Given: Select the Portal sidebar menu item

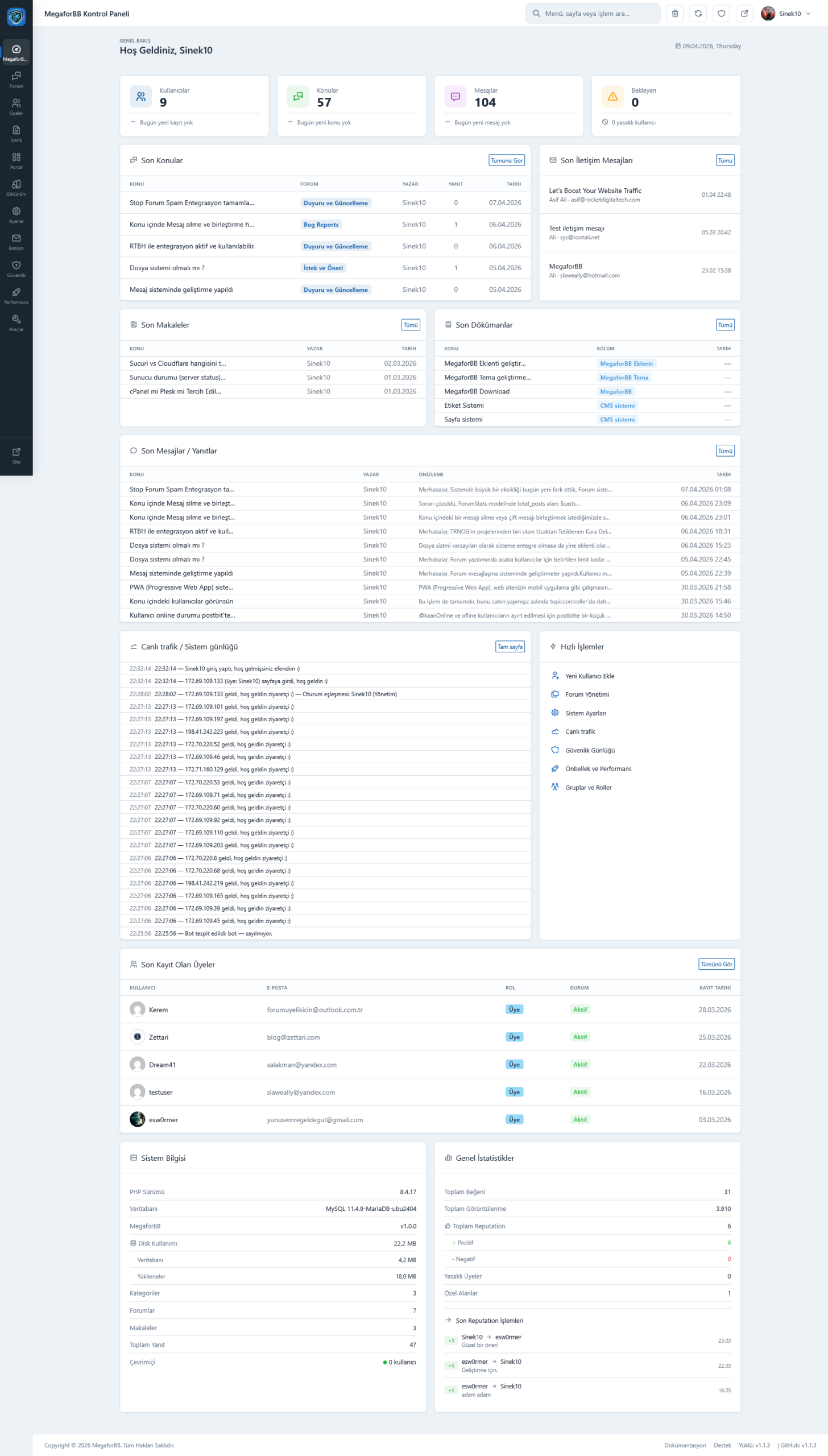Looking at the screenshot, I should (x=16, y=160).
